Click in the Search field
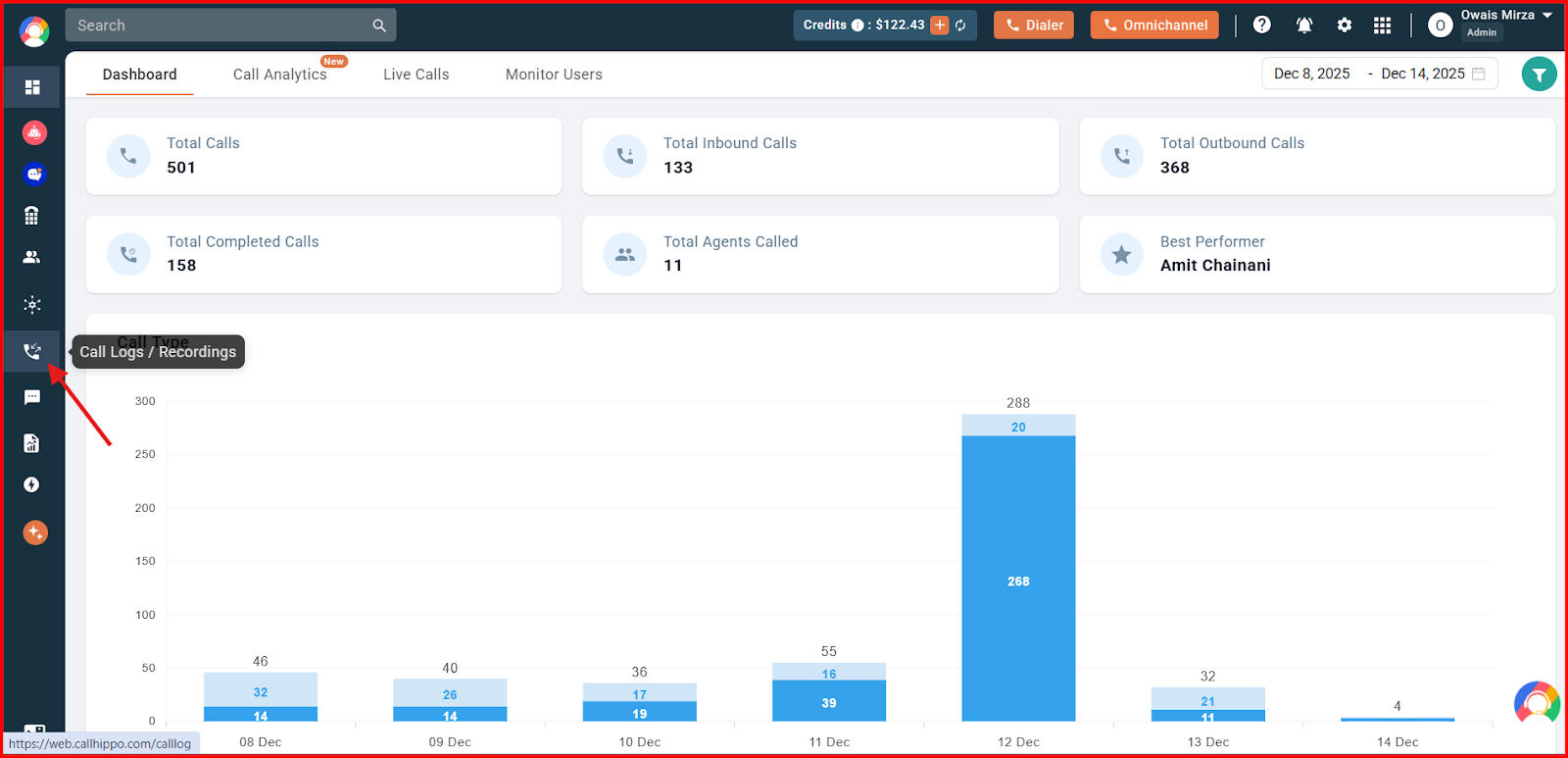This screenshot has height=758, width=1568. point(230,25)
